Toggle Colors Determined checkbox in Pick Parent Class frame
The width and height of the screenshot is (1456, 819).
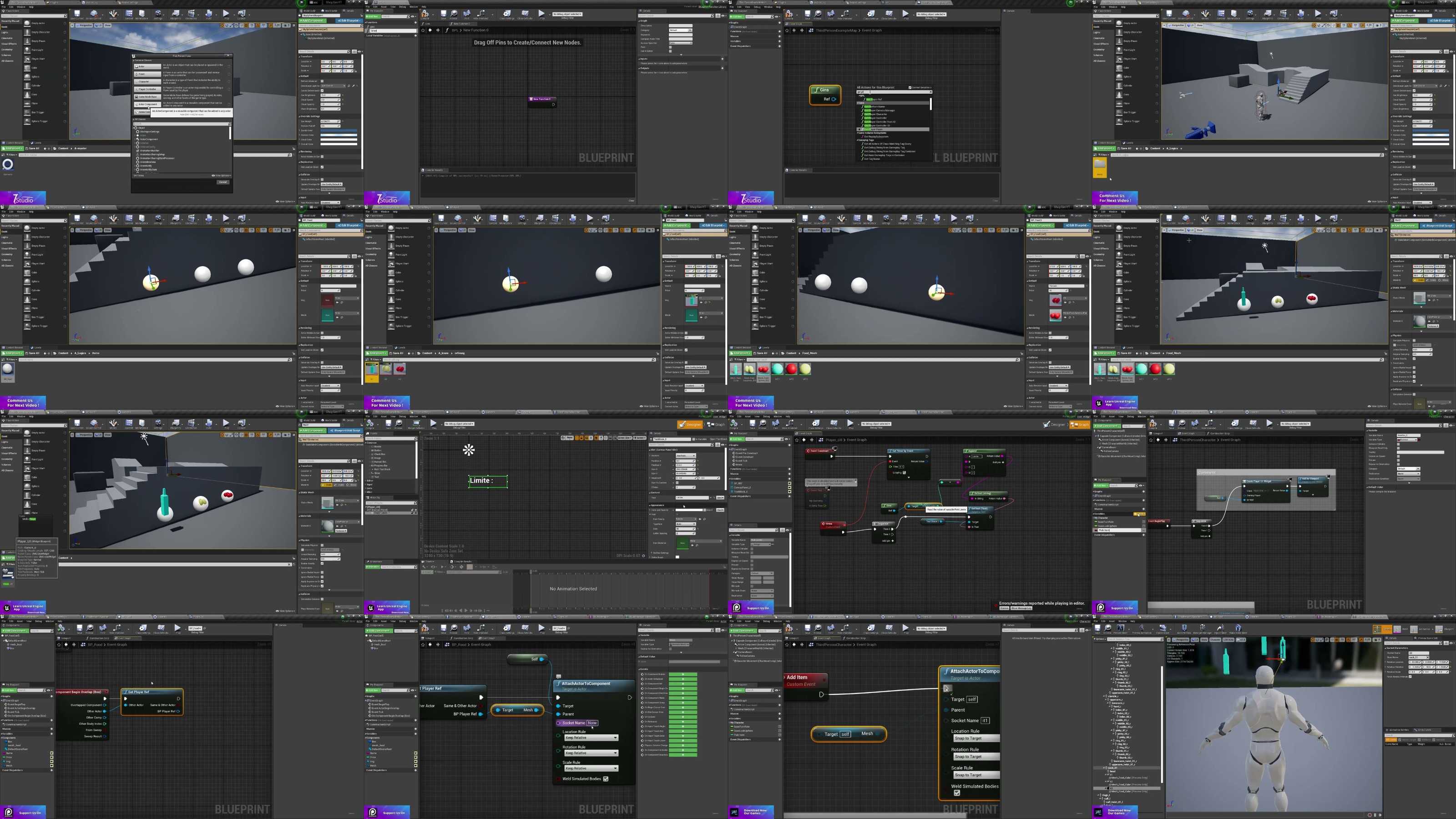pyautogui.click(x=322, y=91)
